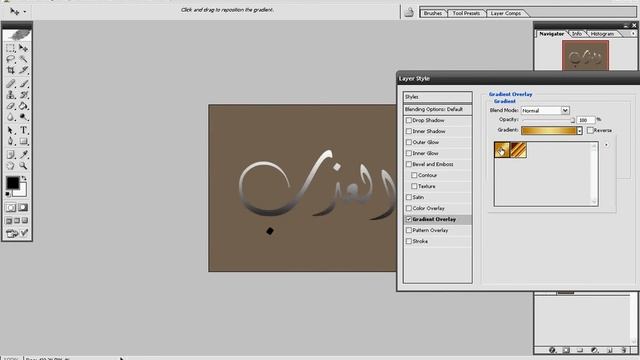
Task: Select the Brush tool
Action: [x=23, y=84]
